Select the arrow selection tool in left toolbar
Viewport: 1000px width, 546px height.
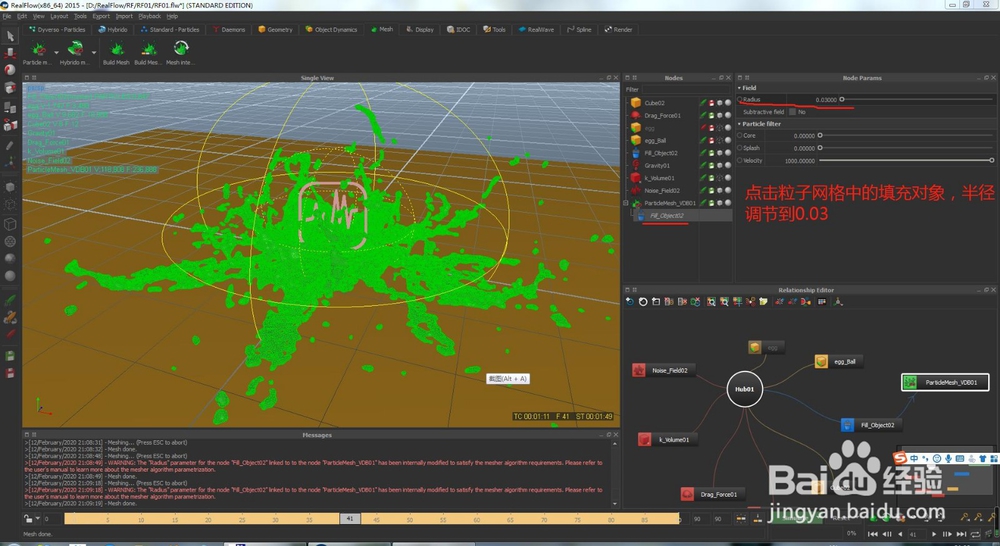pyautogui.click(x=10, y=36)
